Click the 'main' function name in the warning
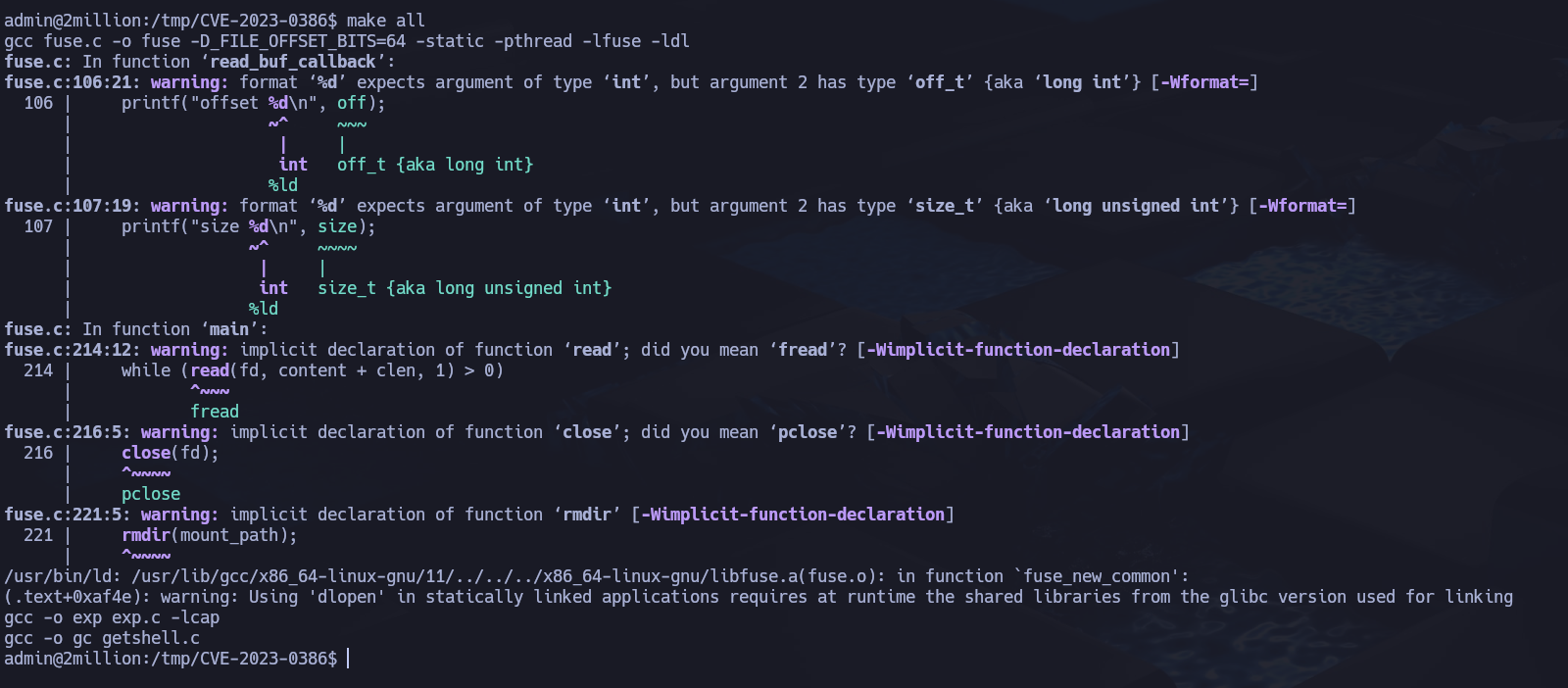The image size is (1568, 688). coord(228,329)
